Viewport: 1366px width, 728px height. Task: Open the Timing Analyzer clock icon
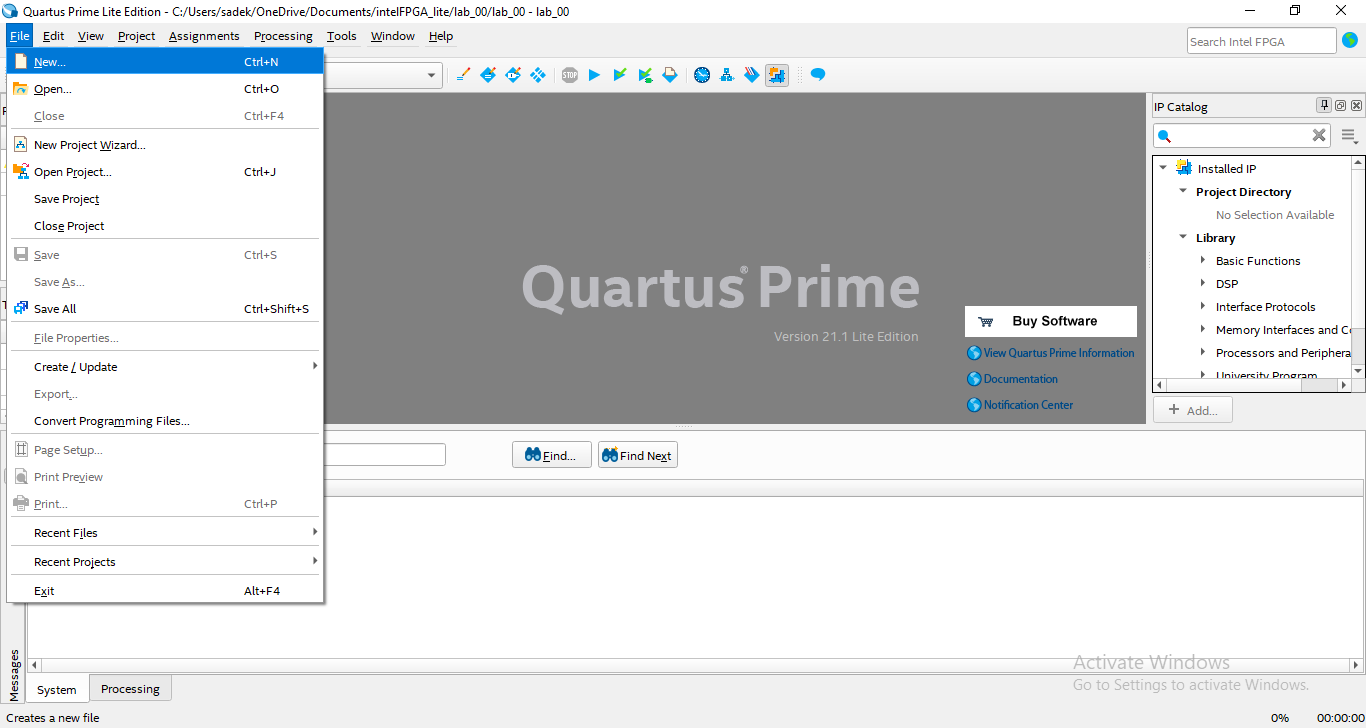702,75
